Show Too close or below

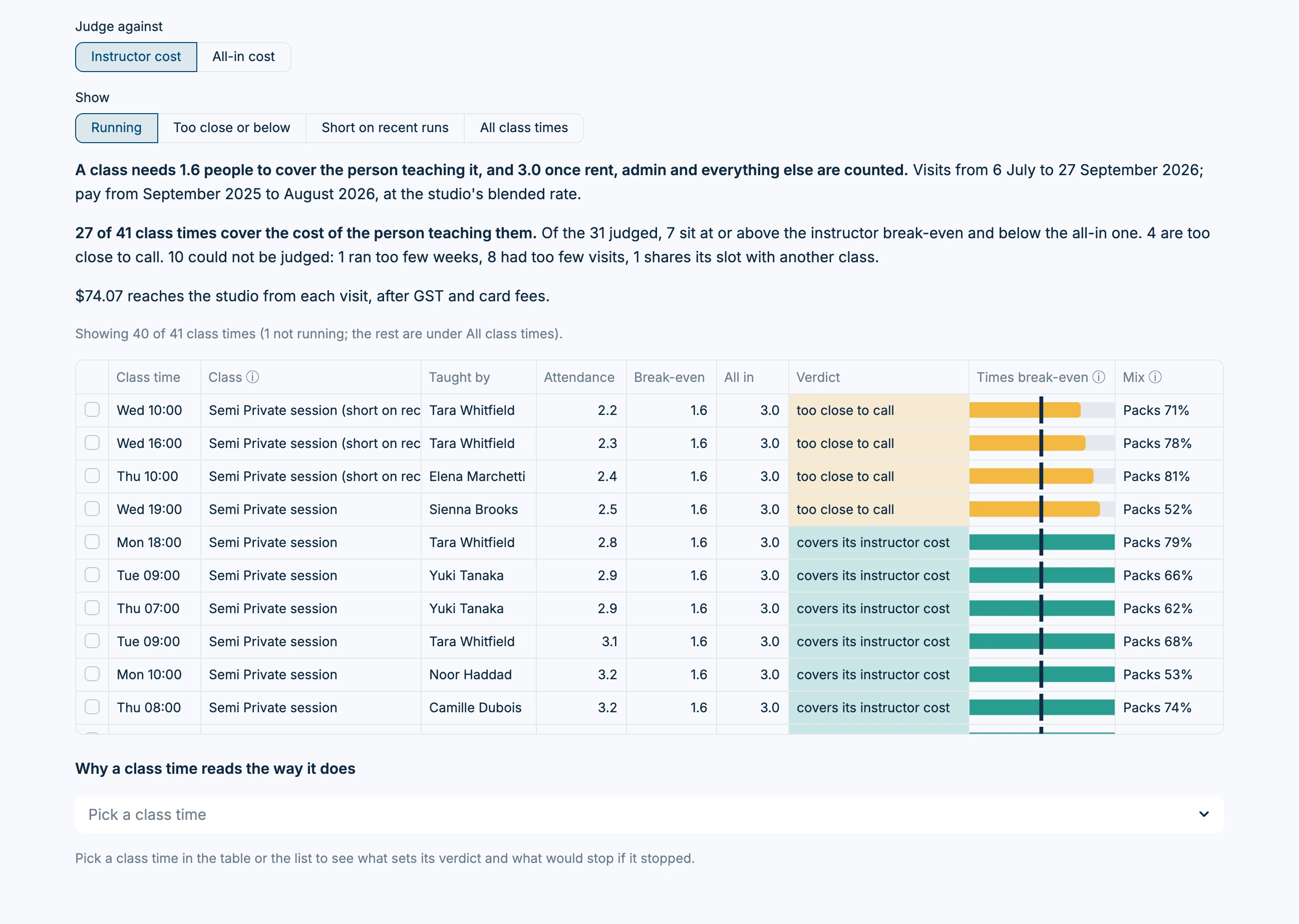232,128
